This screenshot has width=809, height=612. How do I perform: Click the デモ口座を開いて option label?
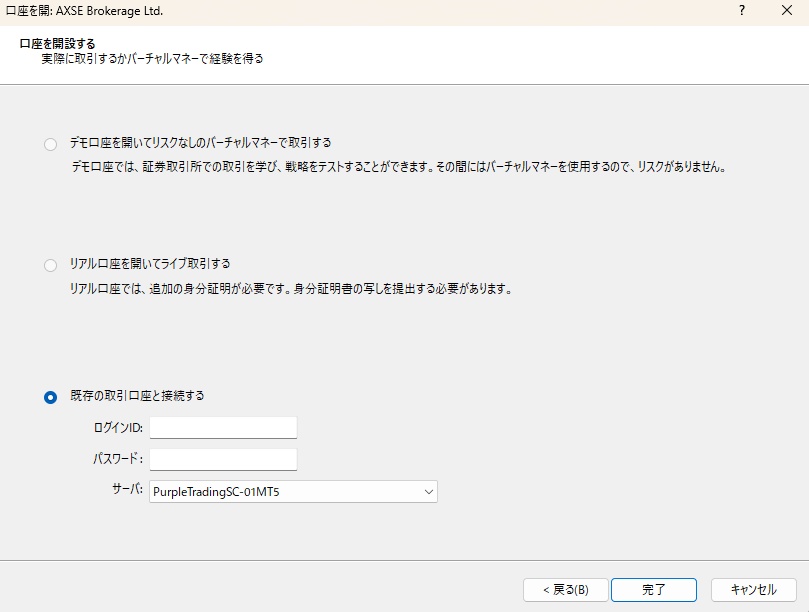click(200, 143)
